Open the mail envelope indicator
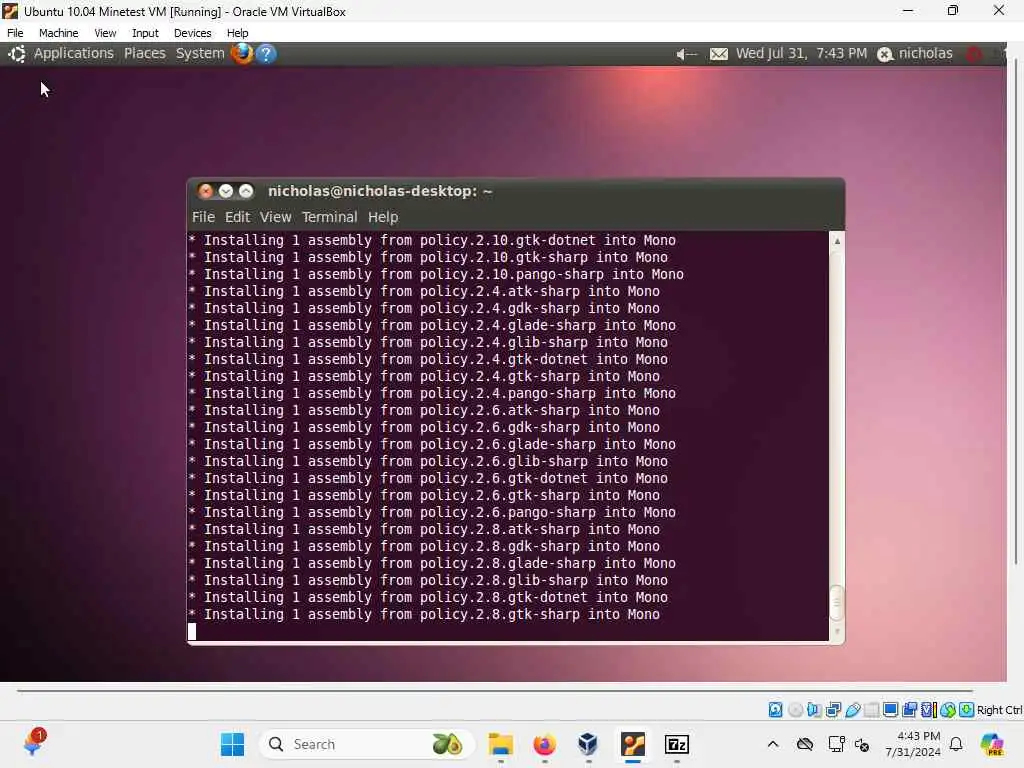The height and width of the screenshot is (768, 1024). click(718, 54)
